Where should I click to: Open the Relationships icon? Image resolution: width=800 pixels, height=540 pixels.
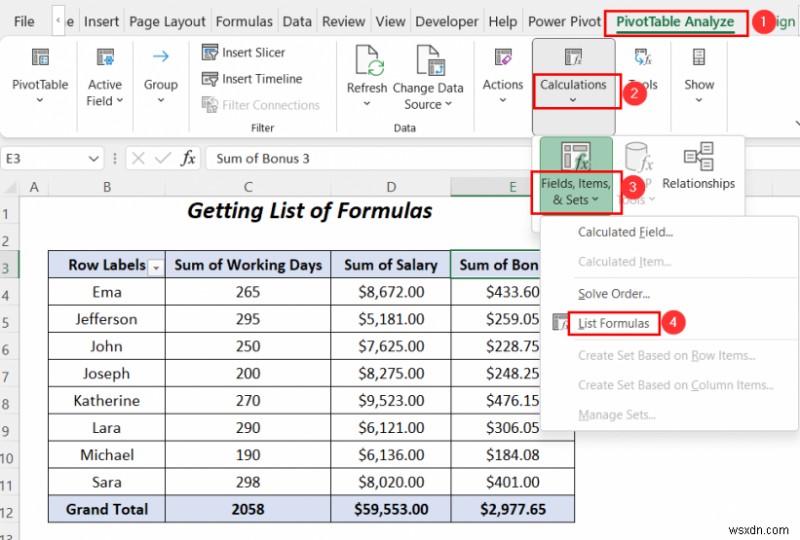click(x=698, y=156)
